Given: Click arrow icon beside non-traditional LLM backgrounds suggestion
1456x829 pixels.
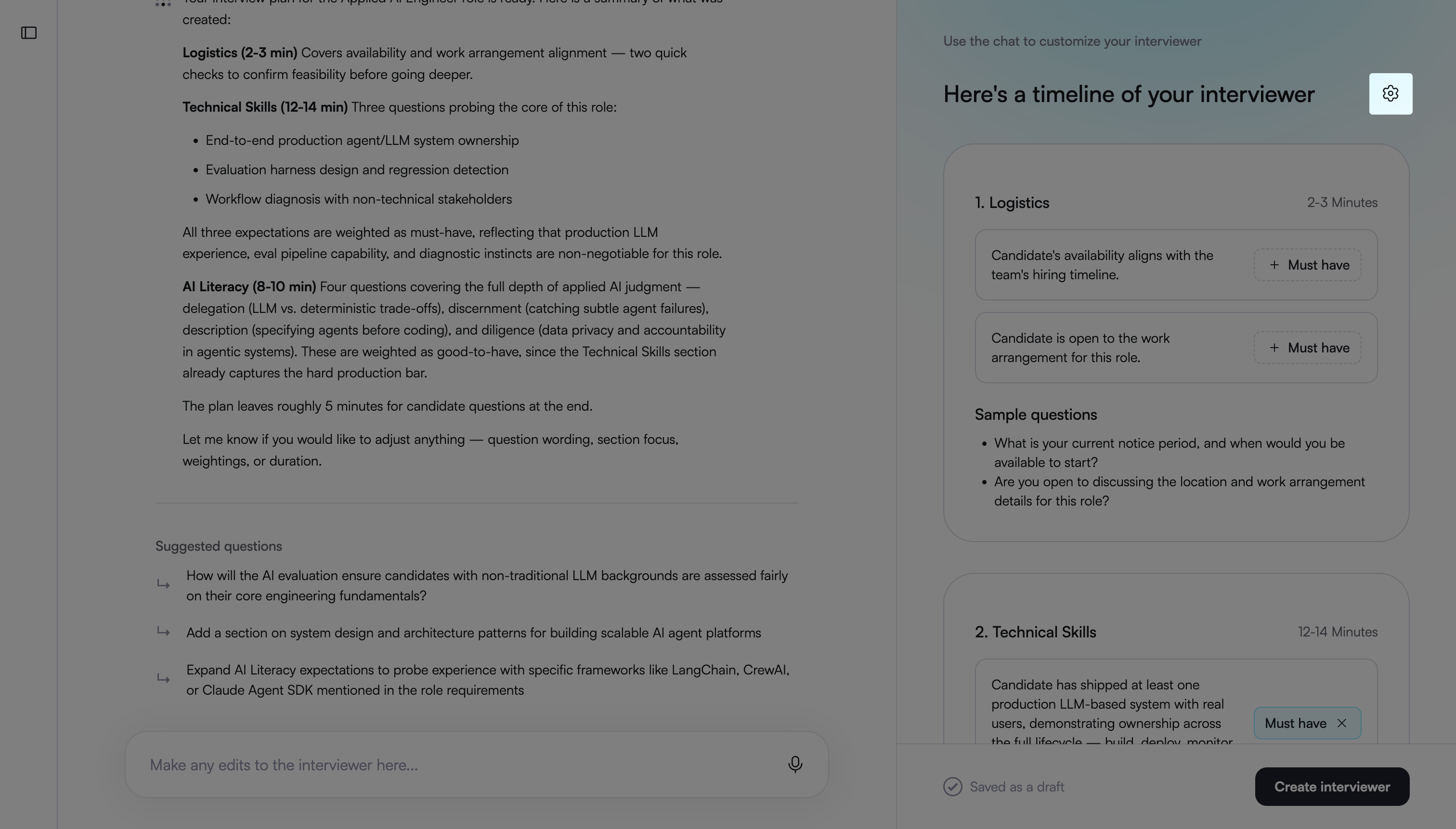Looking at the screenshot, I should point(163,585).
